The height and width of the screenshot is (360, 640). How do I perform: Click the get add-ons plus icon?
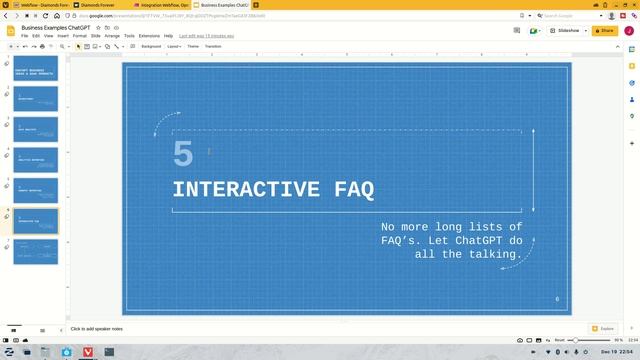(632, 144)
